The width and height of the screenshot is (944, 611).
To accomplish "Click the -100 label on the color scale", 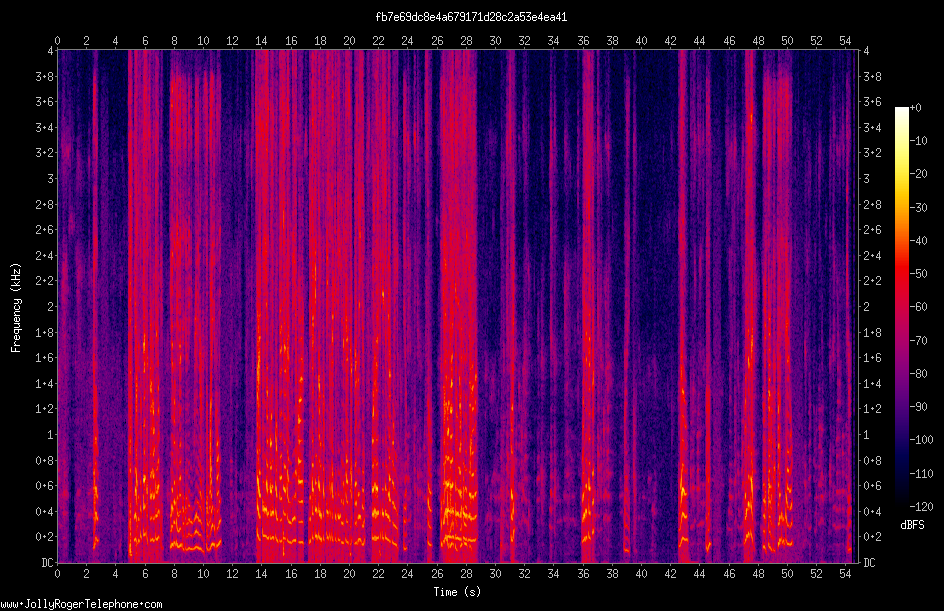I will coord(922,440).
